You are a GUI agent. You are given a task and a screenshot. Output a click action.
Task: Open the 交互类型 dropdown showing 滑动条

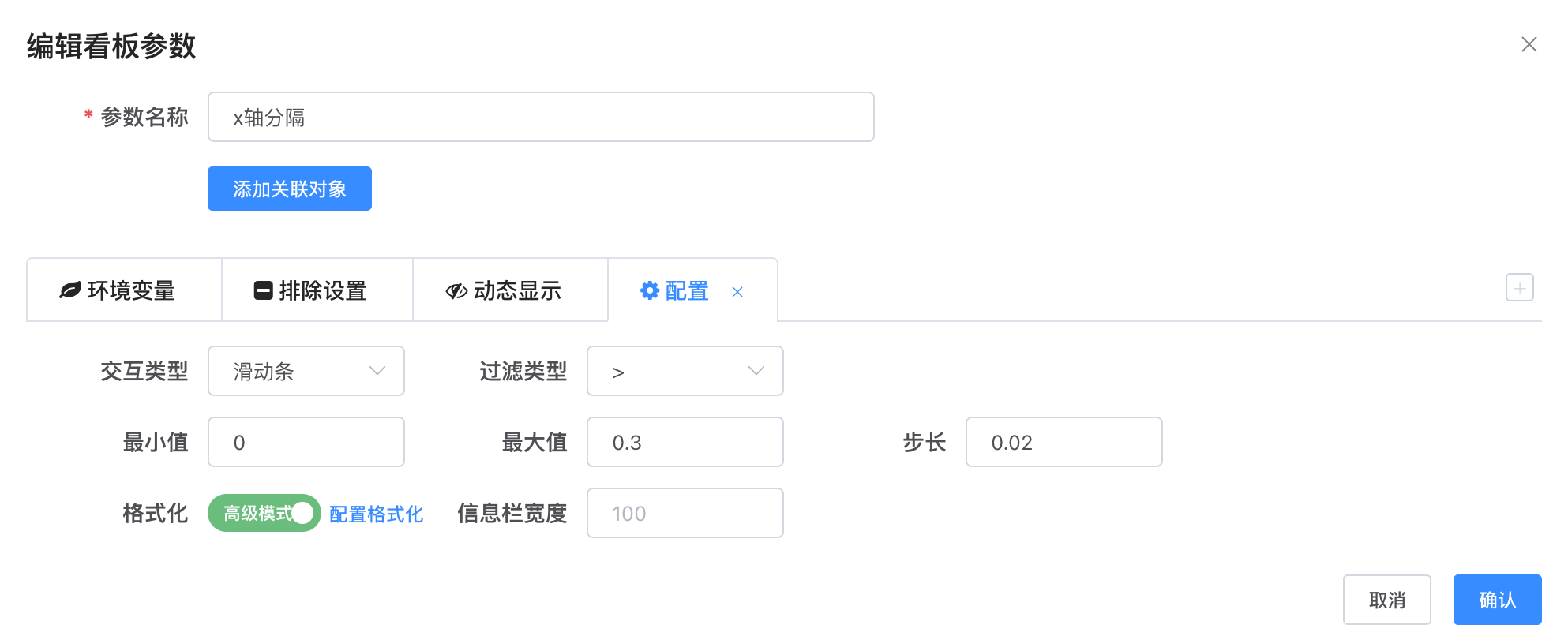coord(306,371)
